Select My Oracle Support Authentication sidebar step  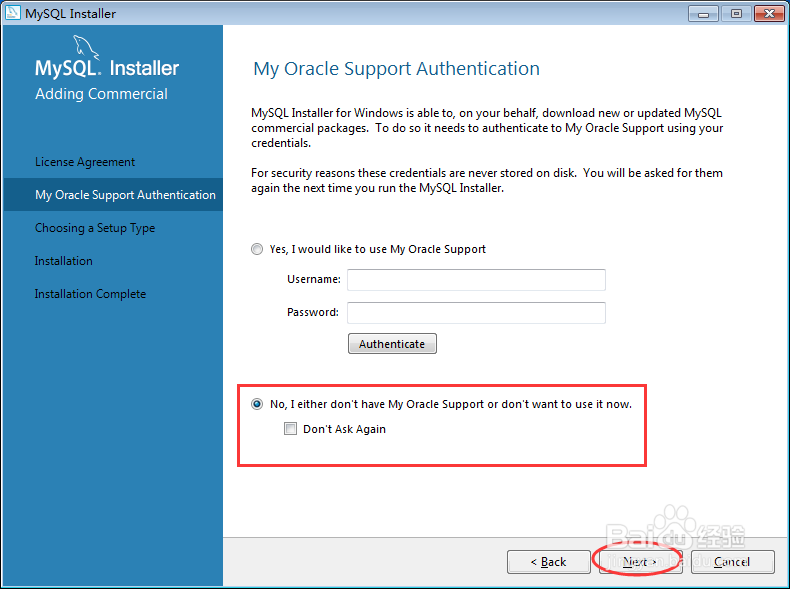click(x=113, y=194)
